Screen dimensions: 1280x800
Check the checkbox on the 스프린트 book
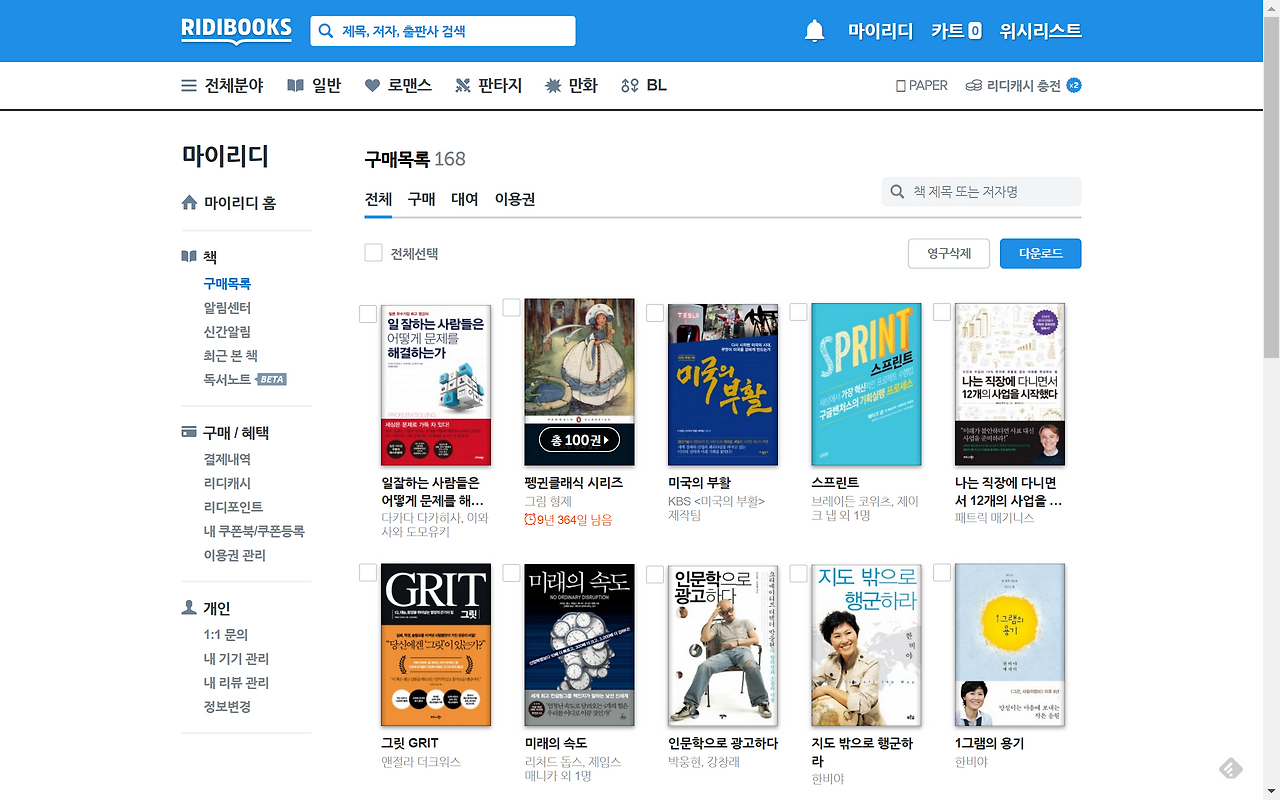pos(798,312)
